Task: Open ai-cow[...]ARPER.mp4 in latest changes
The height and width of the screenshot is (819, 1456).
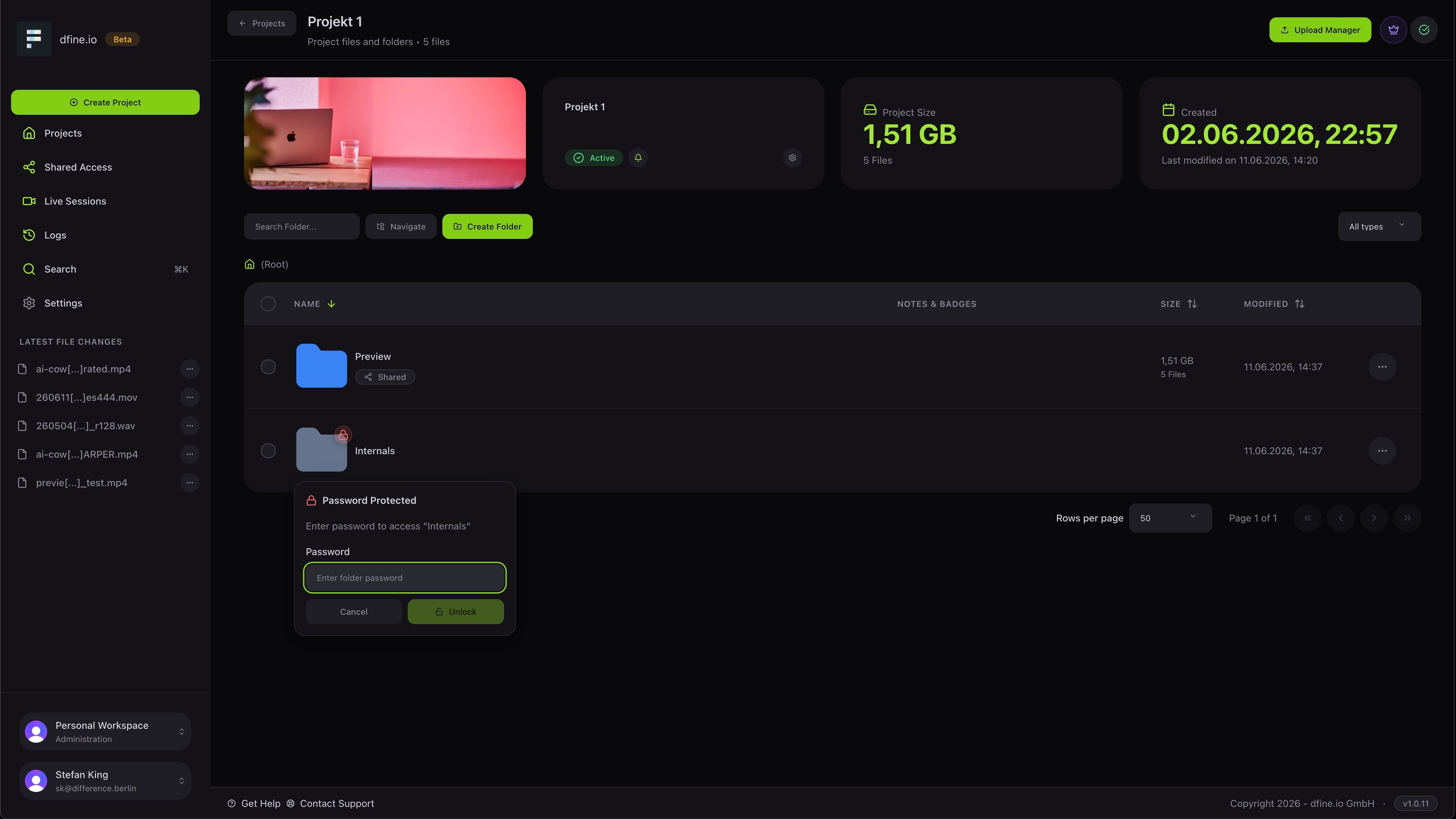Action: 86,454
